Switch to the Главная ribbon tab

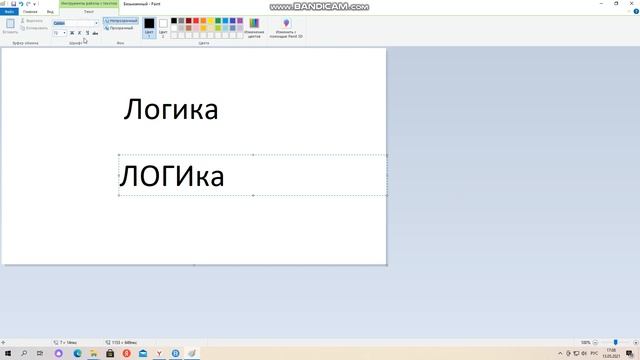(30, 12)
